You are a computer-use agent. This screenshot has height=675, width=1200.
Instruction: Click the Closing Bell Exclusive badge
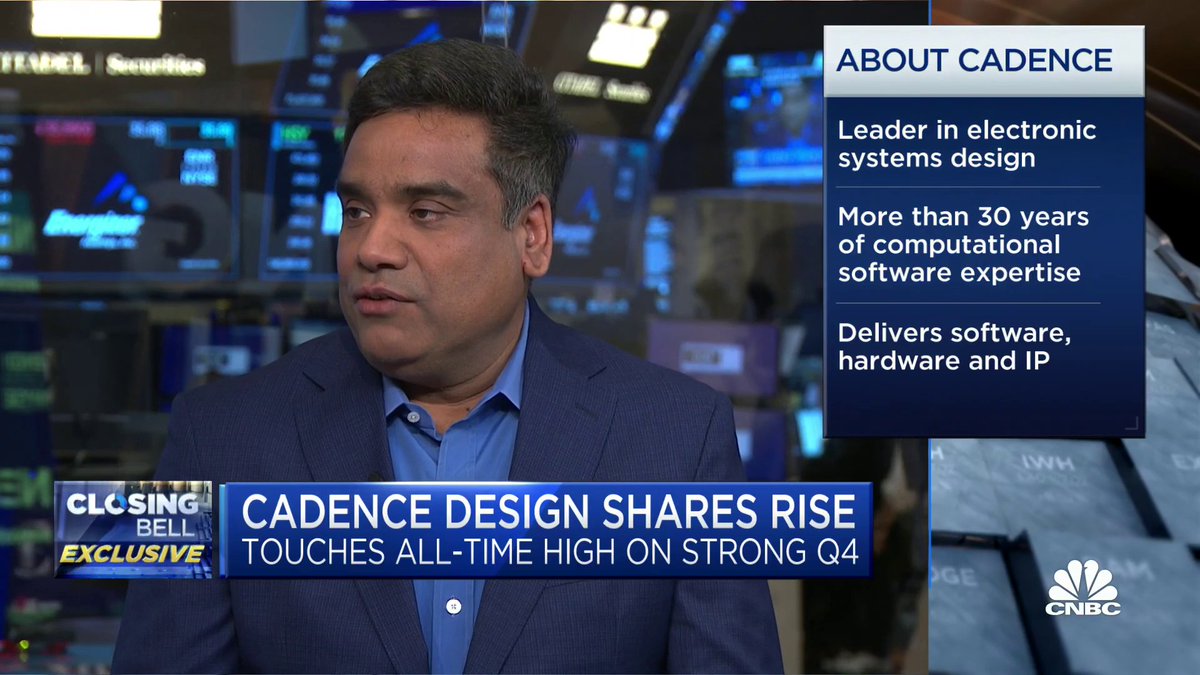[x=133, y=530]
